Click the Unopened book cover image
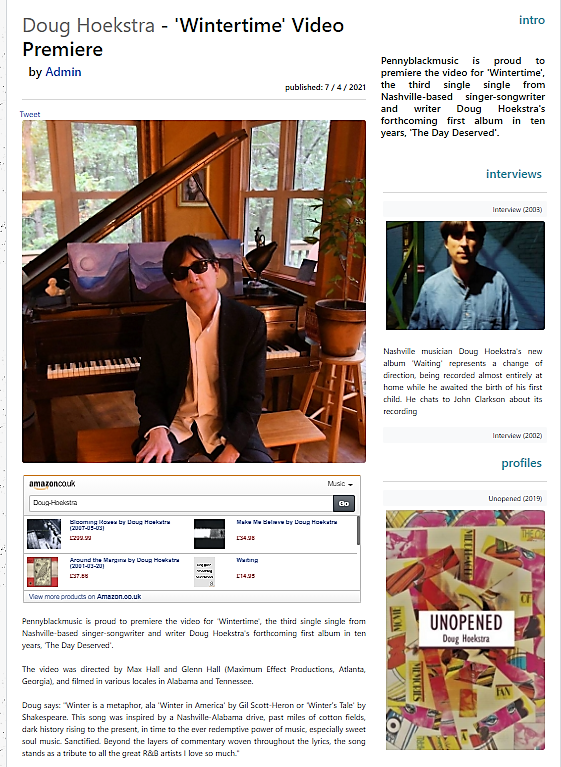The image size is (561, 767). tap(465, 630)
